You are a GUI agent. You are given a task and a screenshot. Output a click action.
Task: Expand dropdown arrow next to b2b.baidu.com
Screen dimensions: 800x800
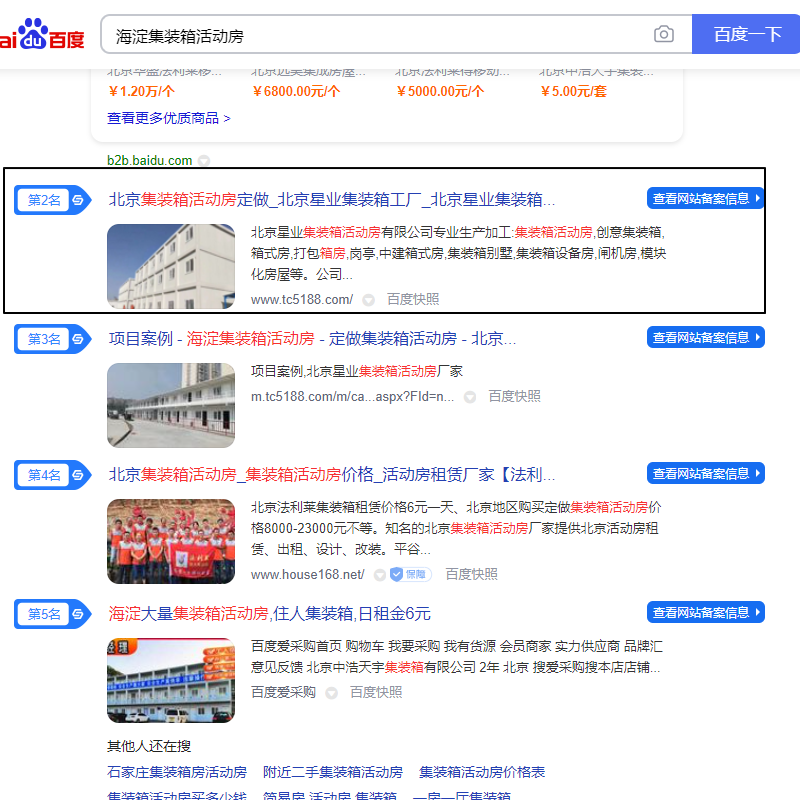pos(204,161)
